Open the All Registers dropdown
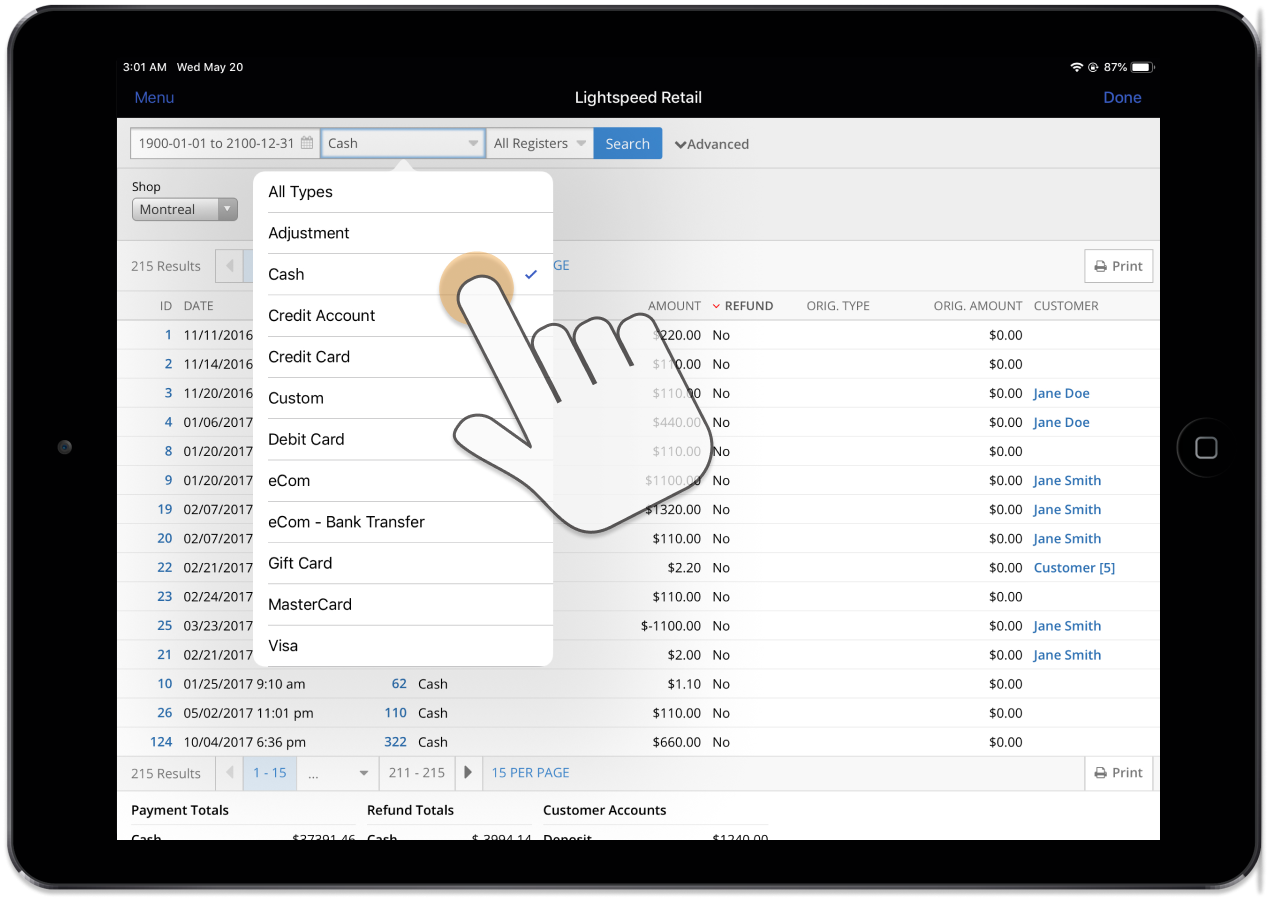This screenshot has width=1270, height=905. pyautogui.click(x=539, y=143)
